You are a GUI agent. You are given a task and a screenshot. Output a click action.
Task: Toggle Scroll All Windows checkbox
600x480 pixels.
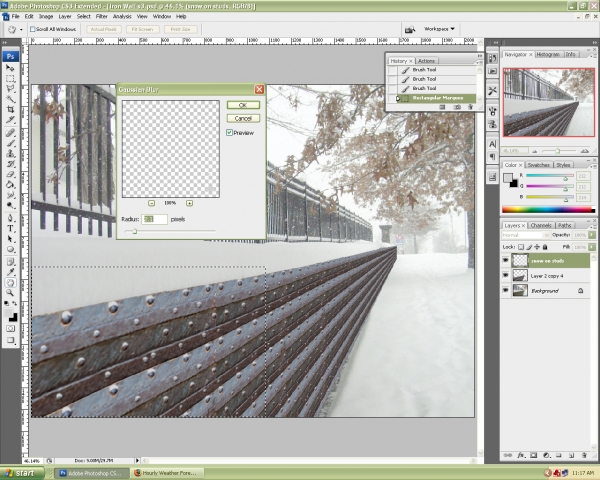[33, 29]
